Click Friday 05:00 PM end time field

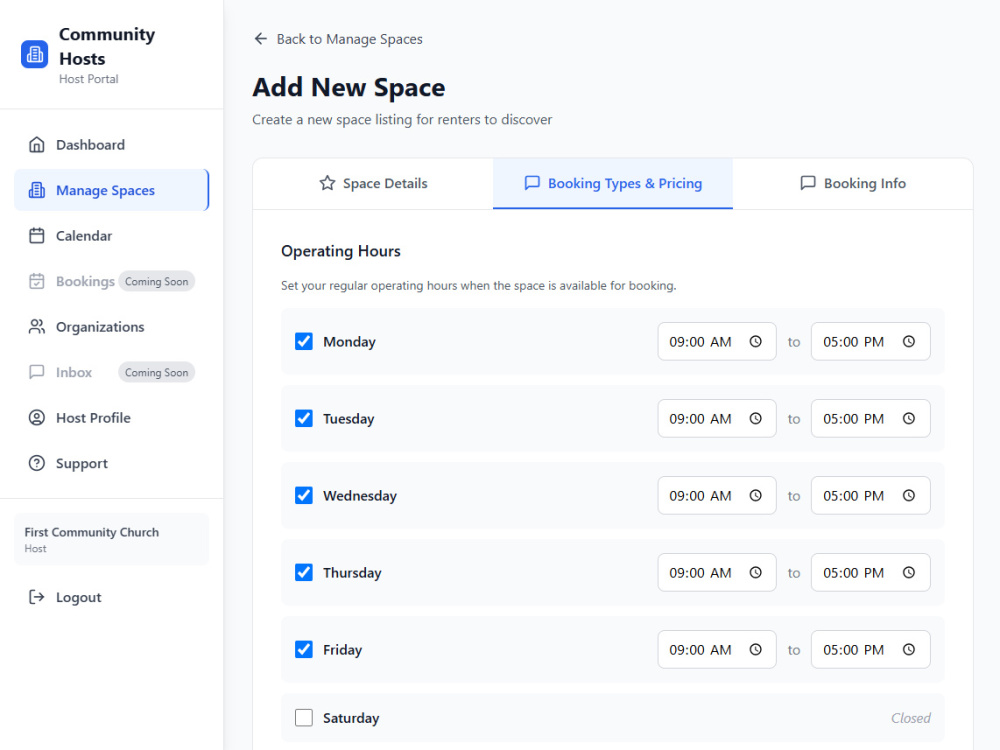[x=871, y=649]
